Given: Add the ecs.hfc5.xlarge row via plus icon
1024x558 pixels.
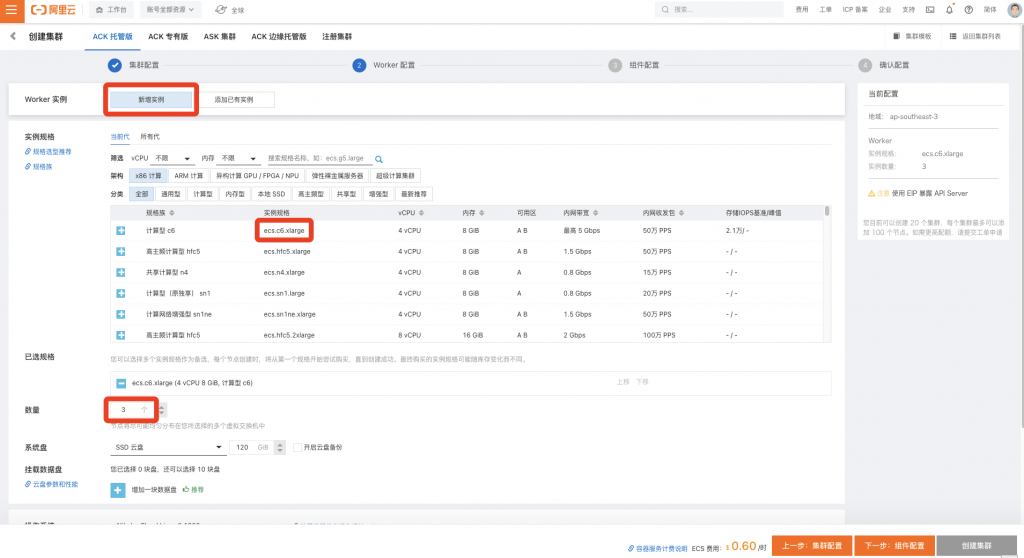Looking at the screenshot, I should 121,252.
